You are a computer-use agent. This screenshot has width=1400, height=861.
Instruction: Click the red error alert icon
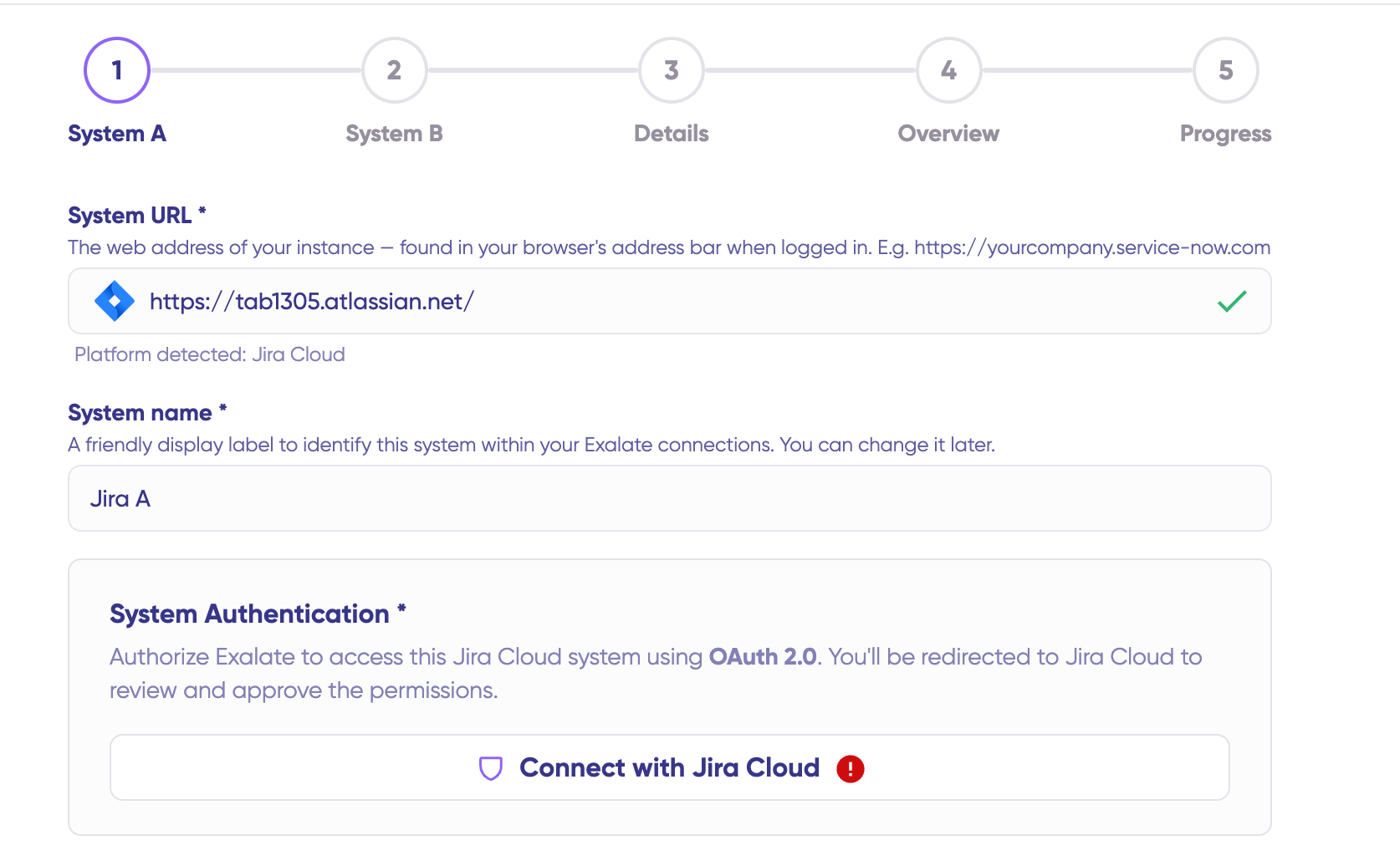point(851,768)
